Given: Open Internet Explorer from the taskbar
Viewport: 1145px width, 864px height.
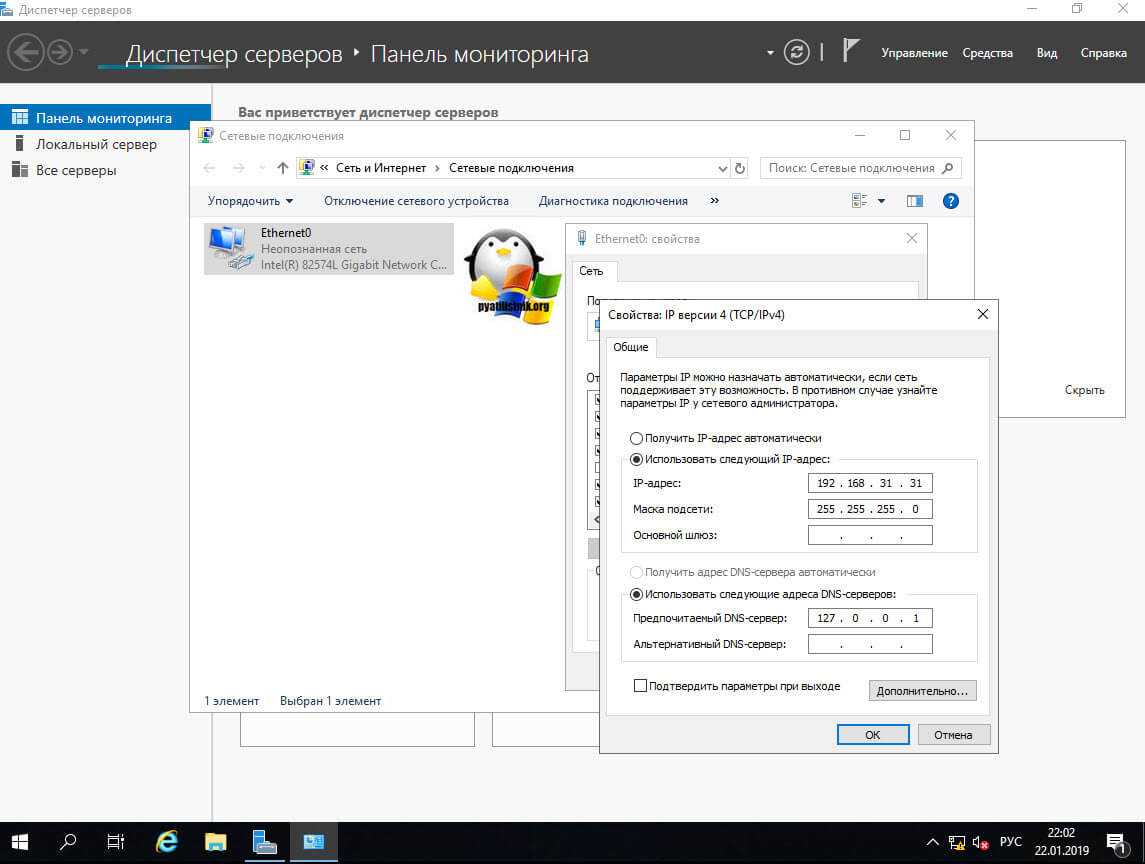Looking at the screenshot, I should [x=167, y=842].
